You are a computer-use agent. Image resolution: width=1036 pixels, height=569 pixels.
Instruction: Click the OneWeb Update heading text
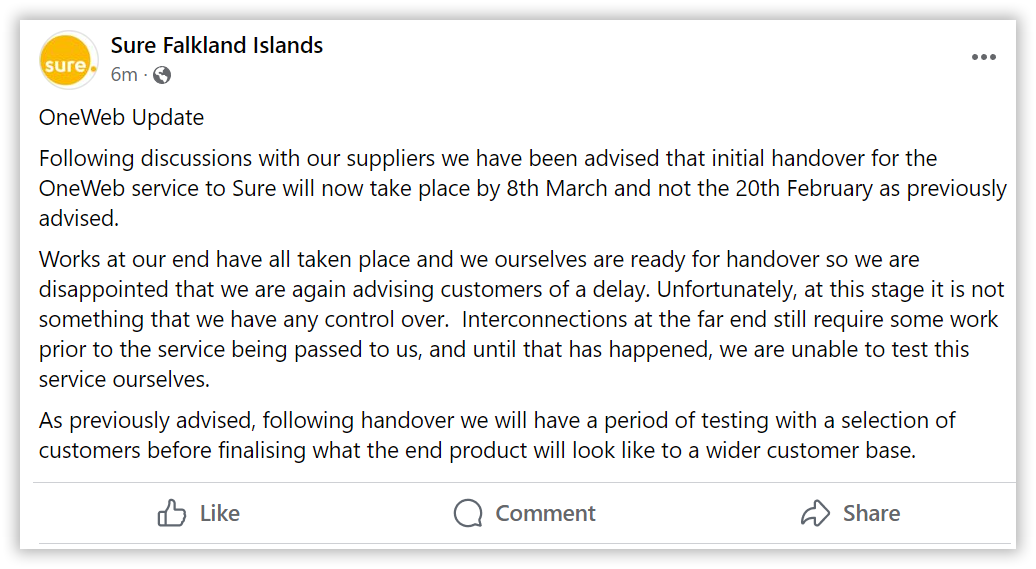122,118
